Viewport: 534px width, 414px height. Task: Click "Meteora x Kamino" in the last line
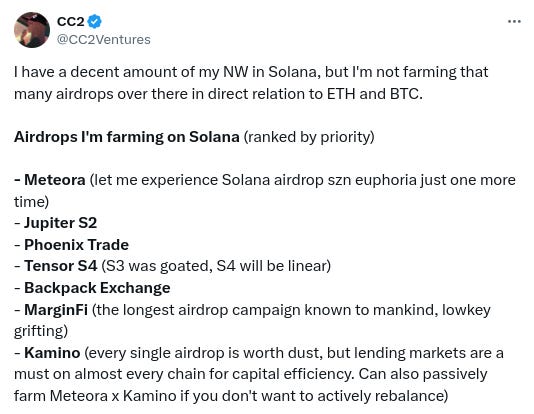[x=113, y=396]
